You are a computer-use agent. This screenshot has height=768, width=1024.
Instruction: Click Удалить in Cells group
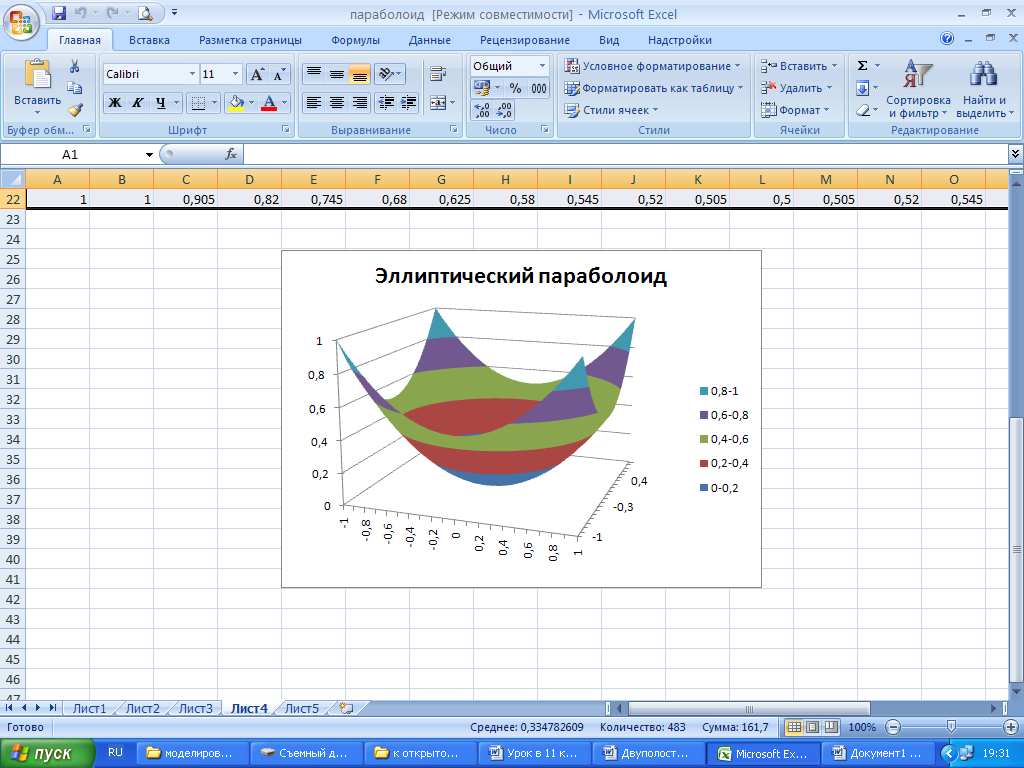(x=797, y=88)
